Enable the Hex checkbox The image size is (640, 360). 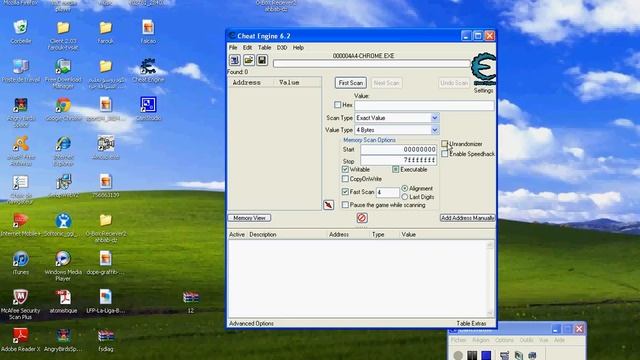pos(338,105)
